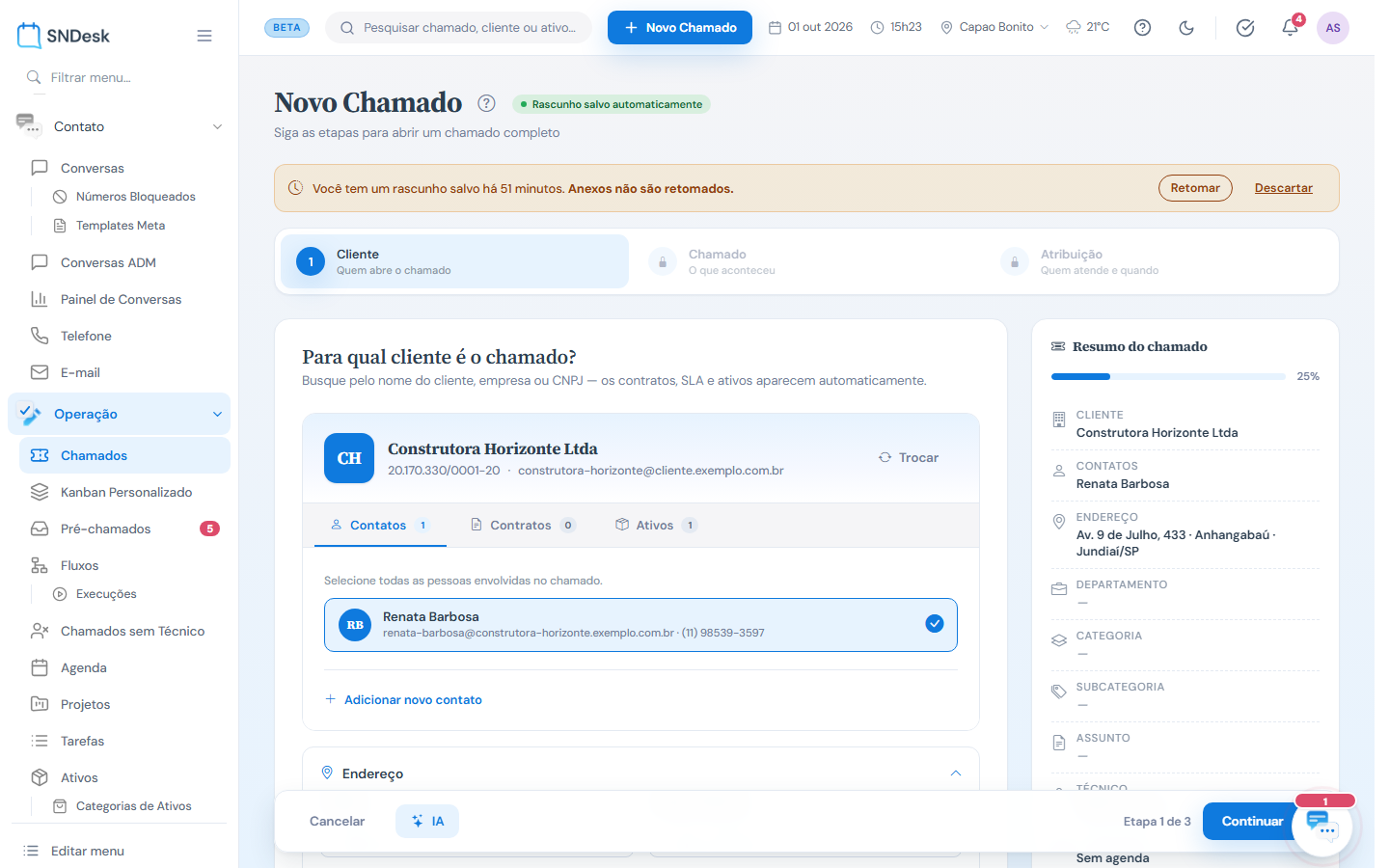Click Cancelar at the bottom bar
1389x868 pixels.
coord(337,822)
